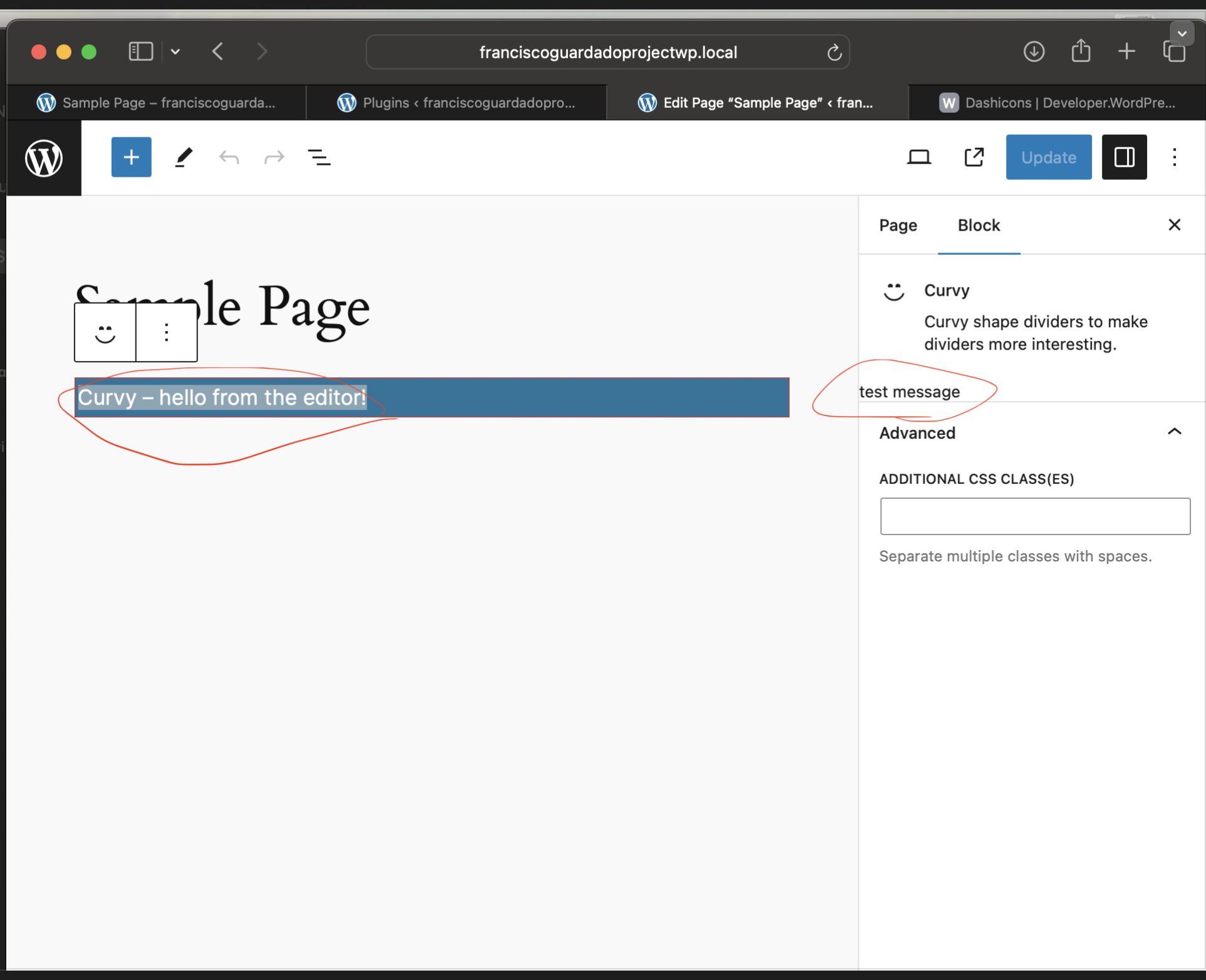The width and height of the screenshot is (1206, 980).
Task: Open the Safari share menu
Action: click(1081, 51)
